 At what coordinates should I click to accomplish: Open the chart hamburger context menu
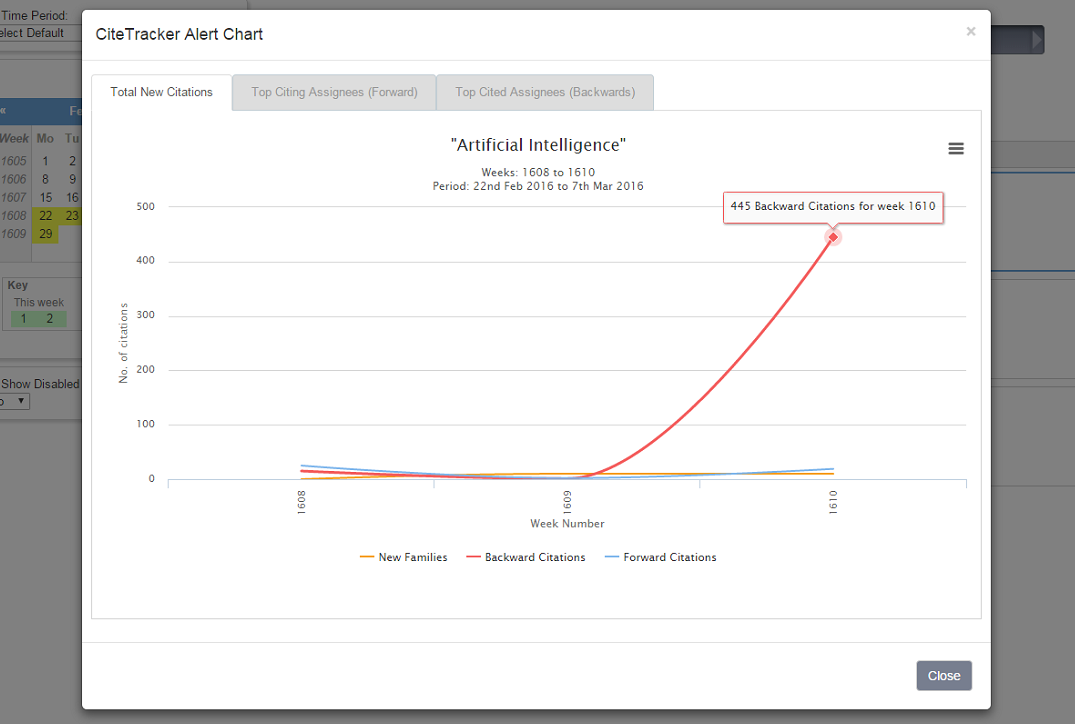(956, 148)
